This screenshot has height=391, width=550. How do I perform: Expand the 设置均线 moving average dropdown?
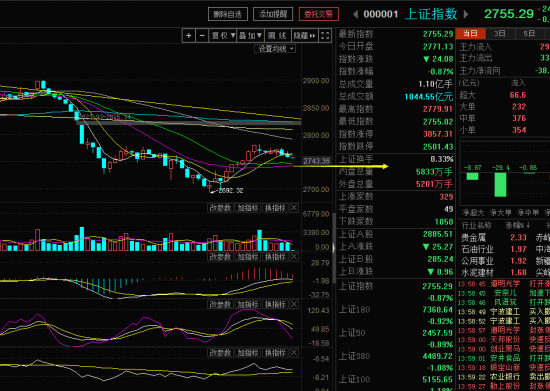pyautogui.click(x=275, y=49)
